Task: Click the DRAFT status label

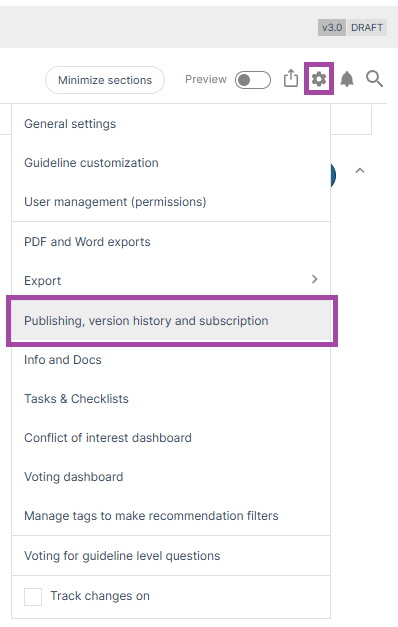Action: [367, 28]
